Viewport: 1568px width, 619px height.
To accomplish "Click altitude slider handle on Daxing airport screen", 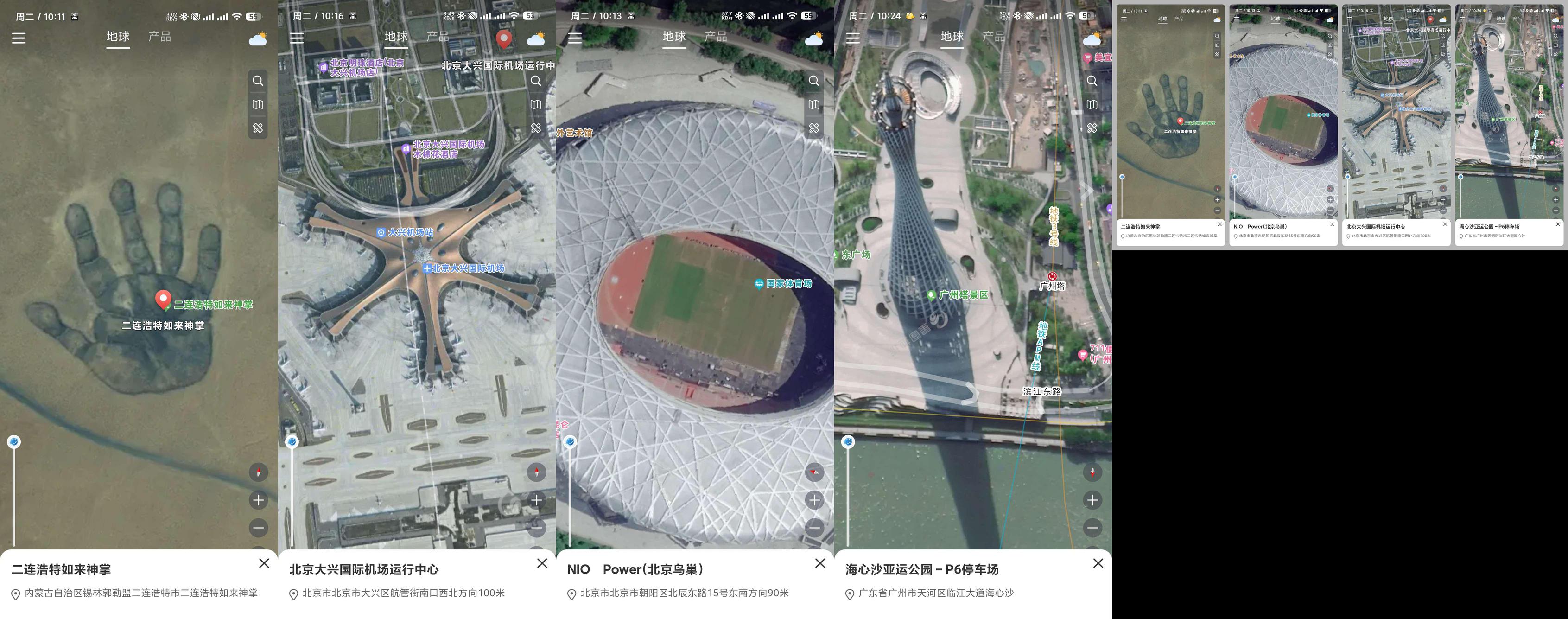I will coord(292,442).
